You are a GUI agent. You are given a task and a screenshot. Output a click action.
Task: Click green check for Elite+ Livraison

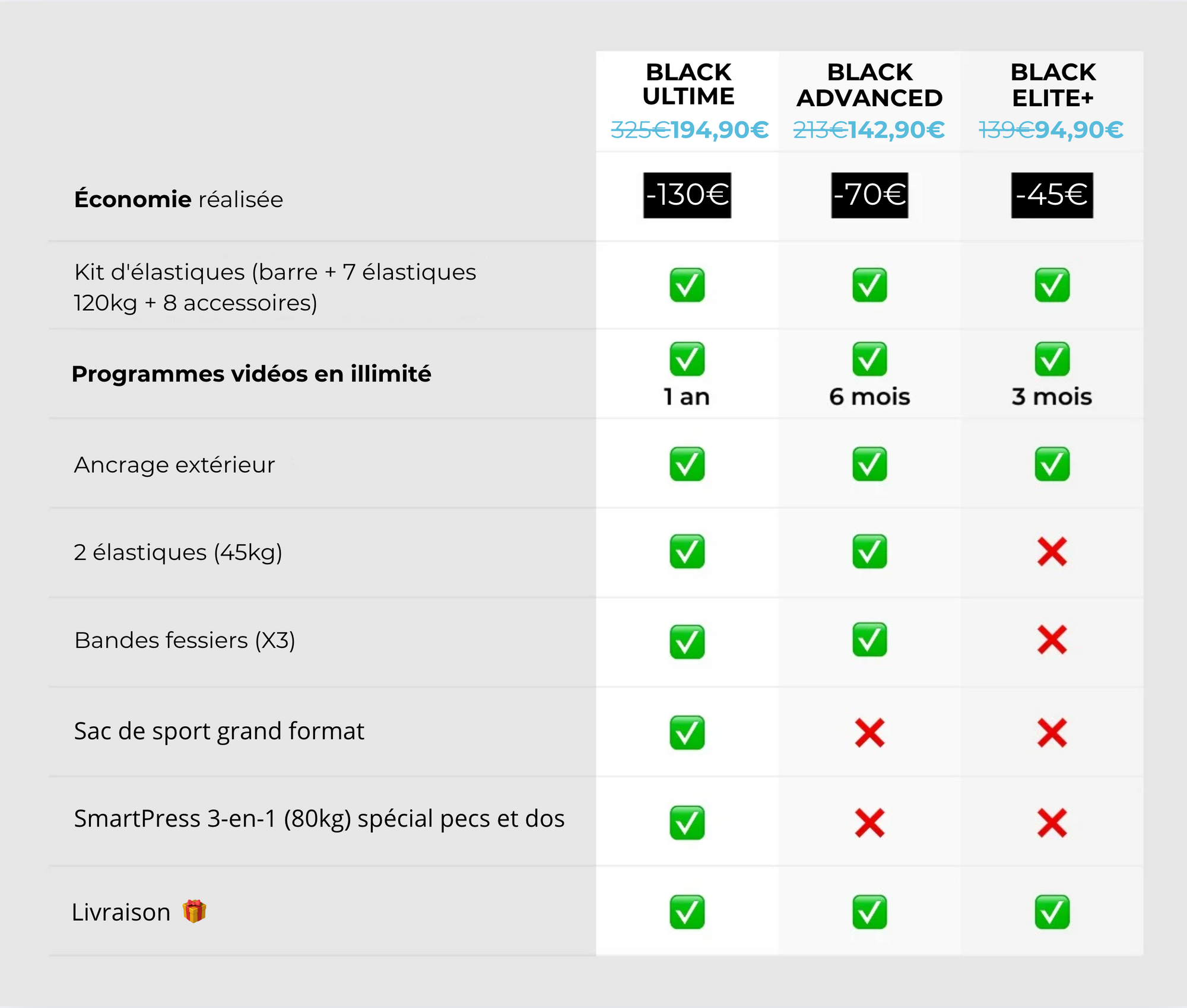click(1052, 912)
